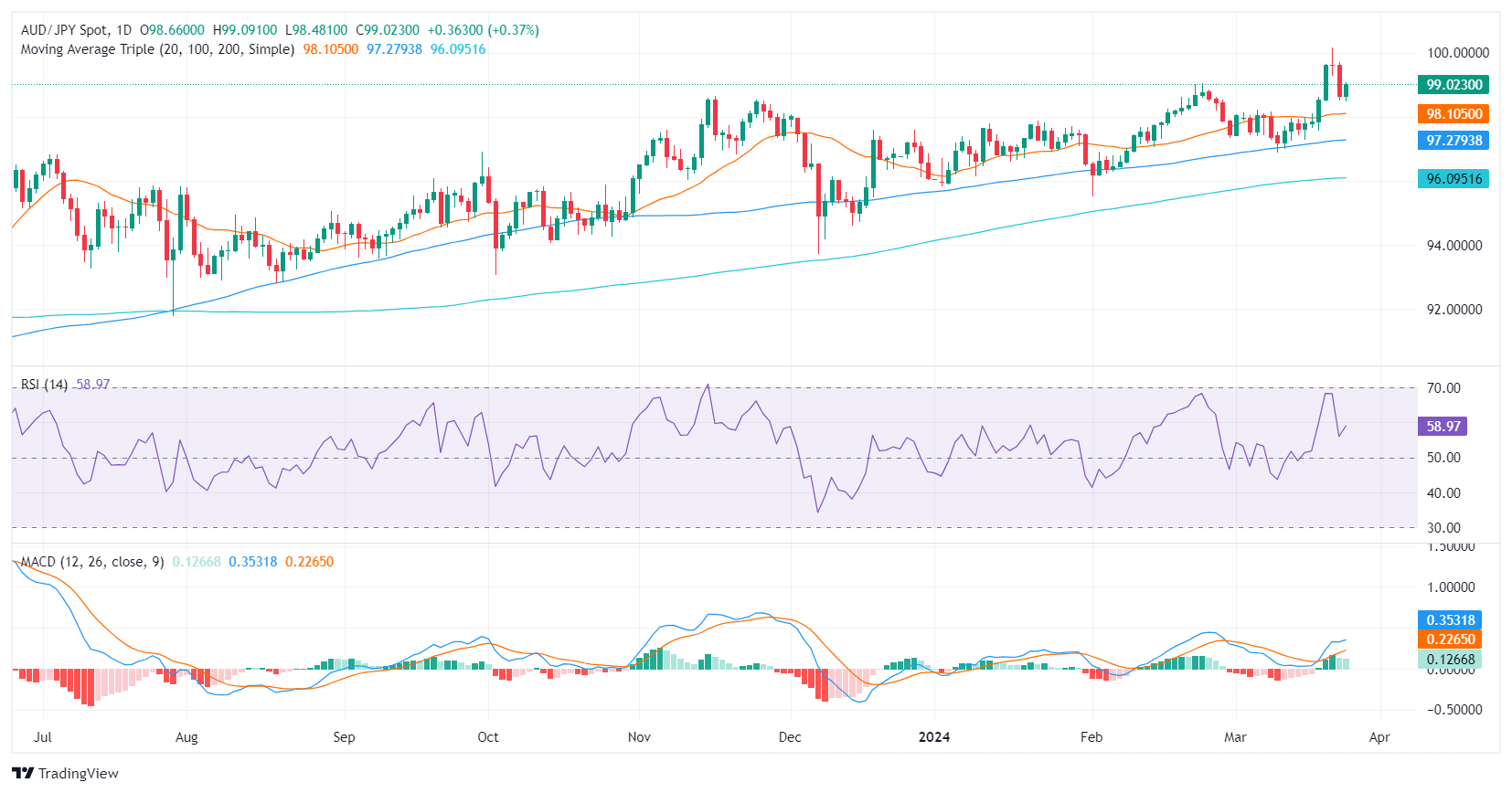Click the Nov label on time axis
This screenshot has width=1512, height=793.
639,737
